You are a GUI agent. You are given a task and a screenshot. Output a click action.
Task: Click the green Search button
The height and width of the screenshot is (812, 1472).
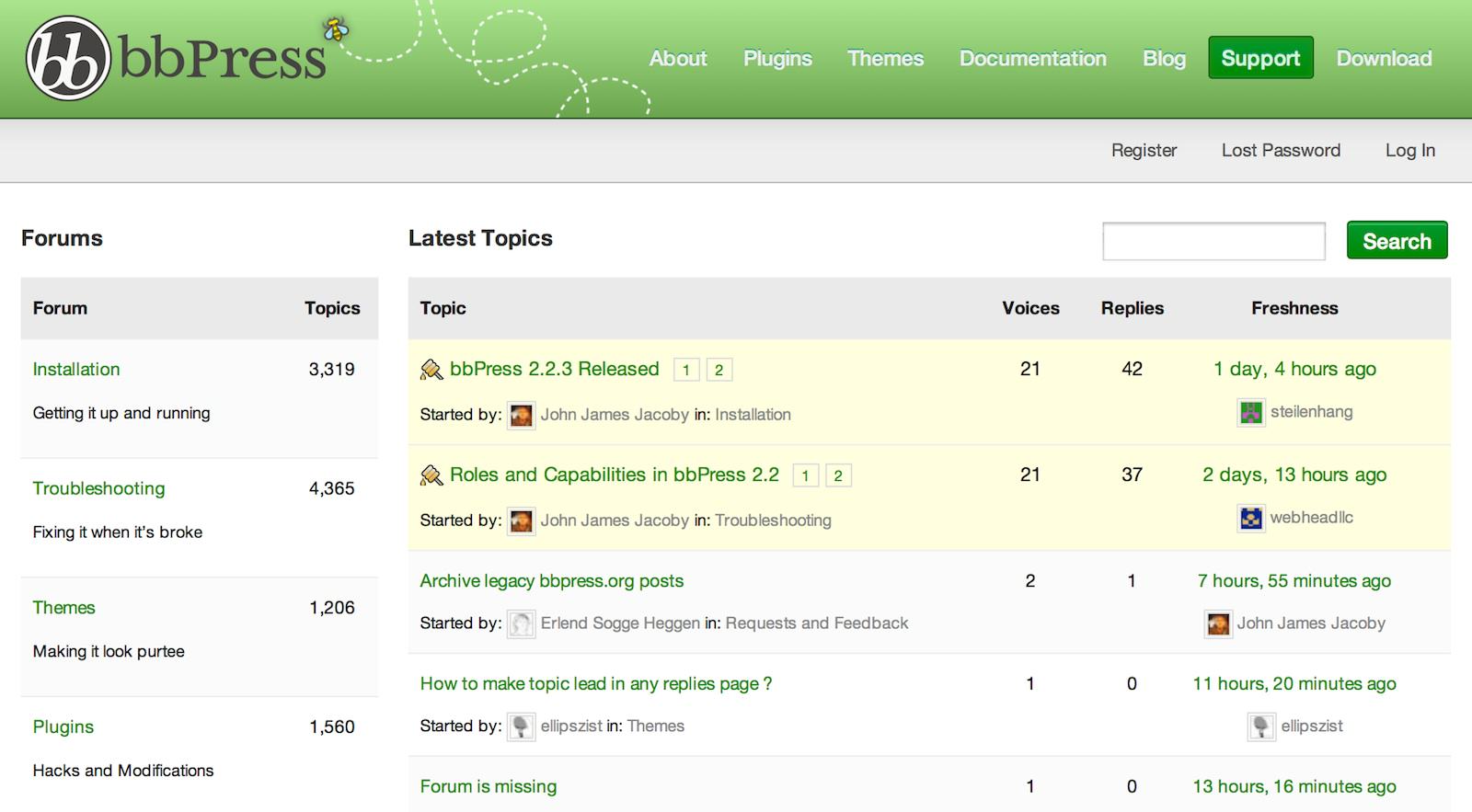click(x=1397, y=241)
